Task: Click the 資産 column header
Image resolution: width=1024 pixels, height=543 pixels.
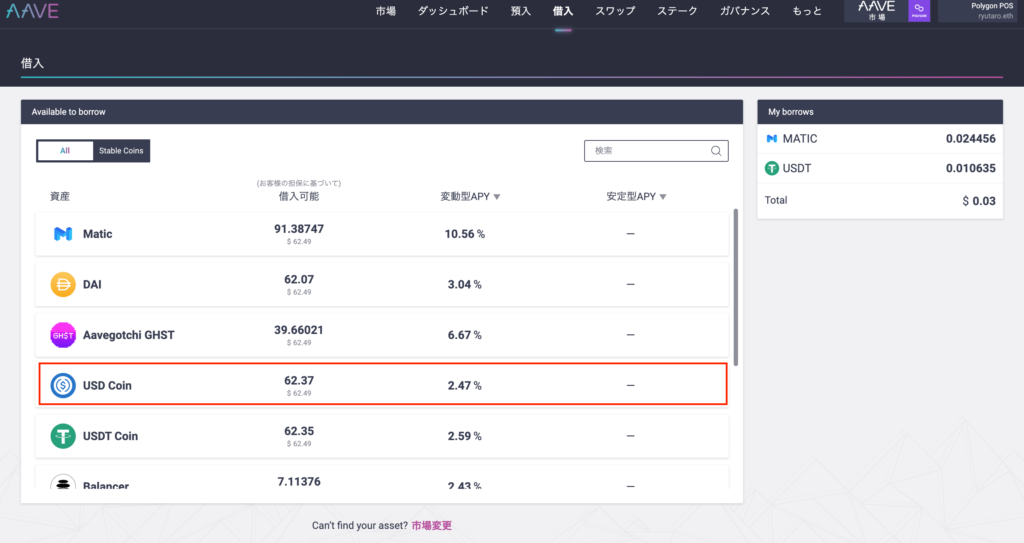Action: (59, 197)
